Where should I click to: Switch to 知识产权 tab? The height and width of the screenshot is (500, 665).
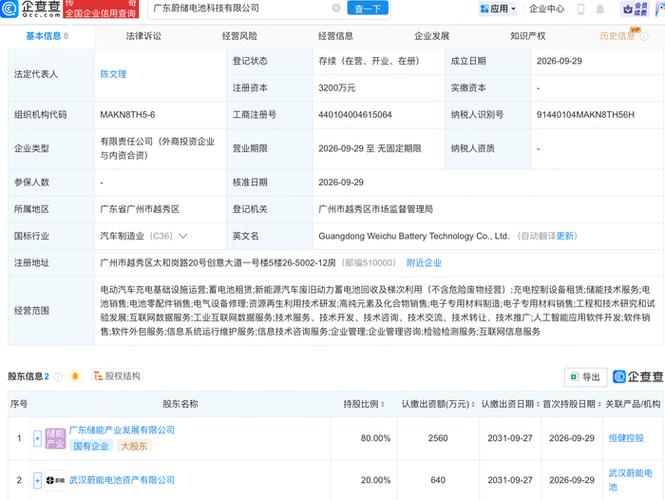(x=528, y=36)
